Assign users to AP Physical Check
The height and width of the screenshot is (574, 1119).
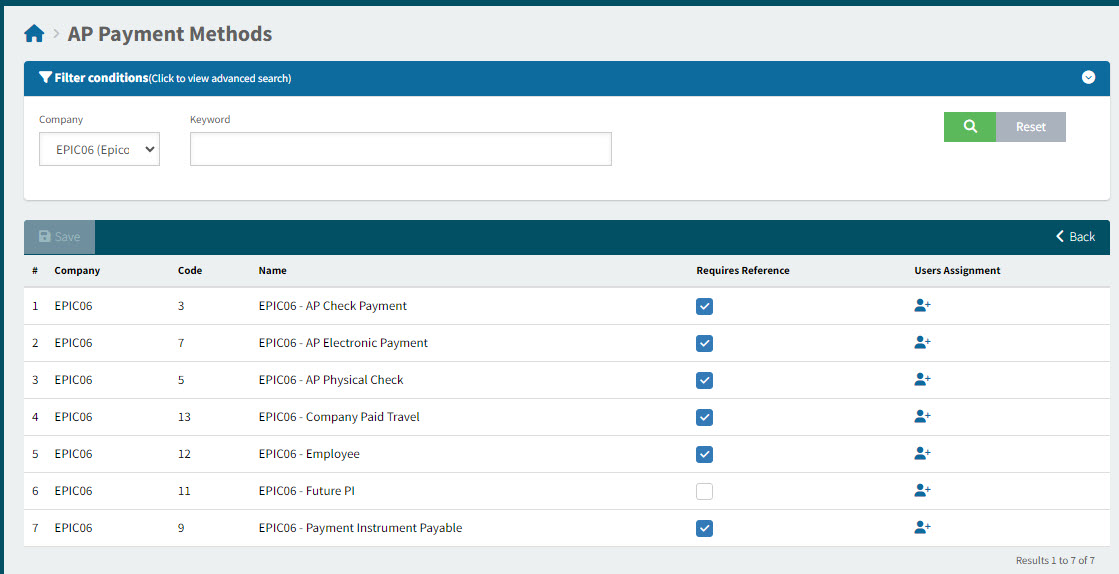[x=922, y=380]
